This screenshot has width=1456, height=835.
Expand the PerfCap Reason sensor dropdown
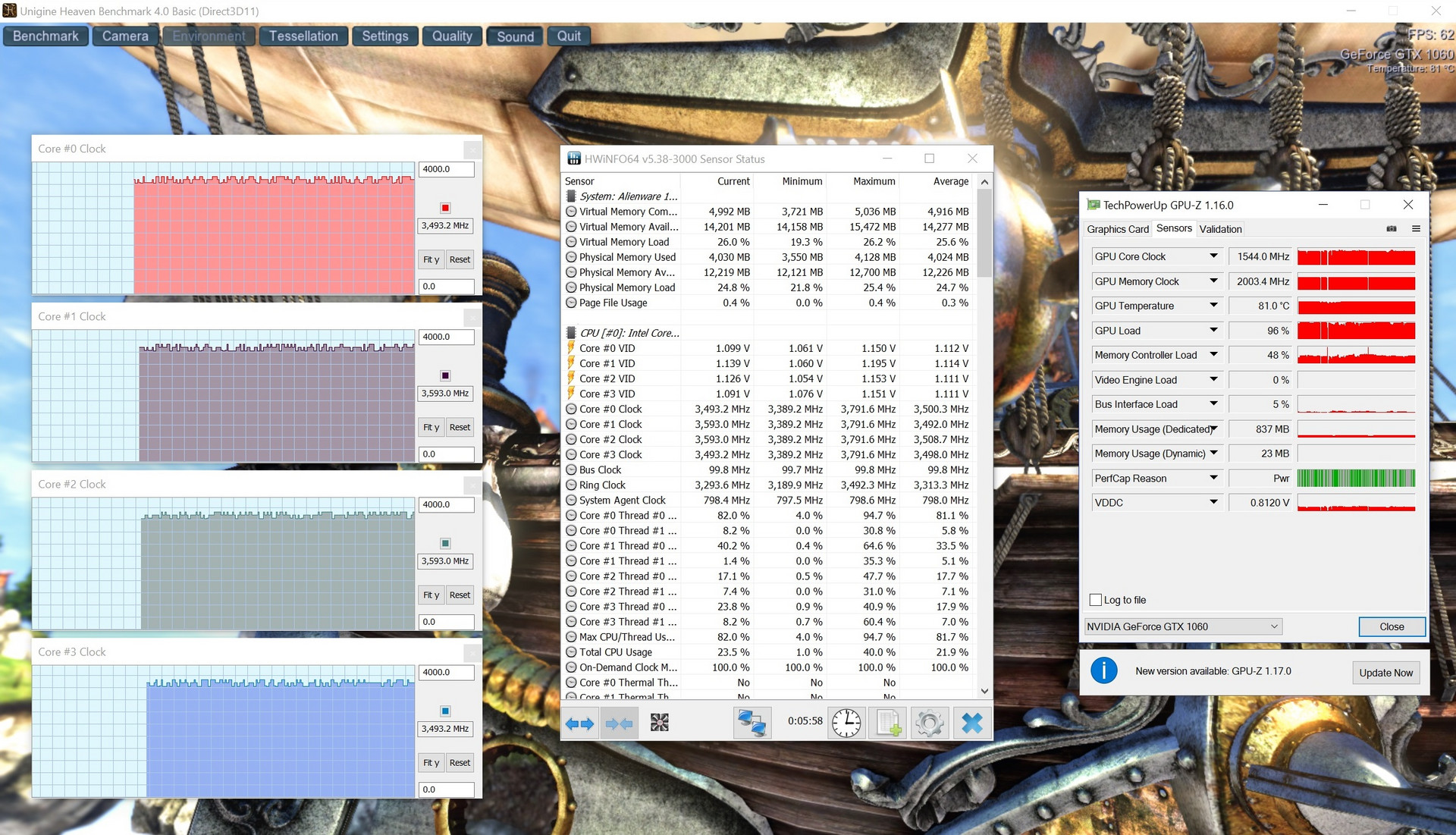[x=1213, y=479]
